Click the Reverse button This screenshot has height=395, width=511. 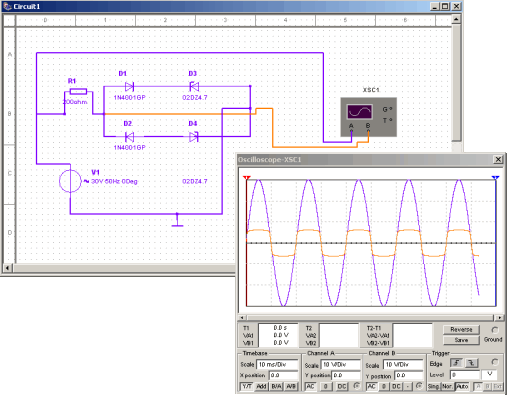point(461,329)
